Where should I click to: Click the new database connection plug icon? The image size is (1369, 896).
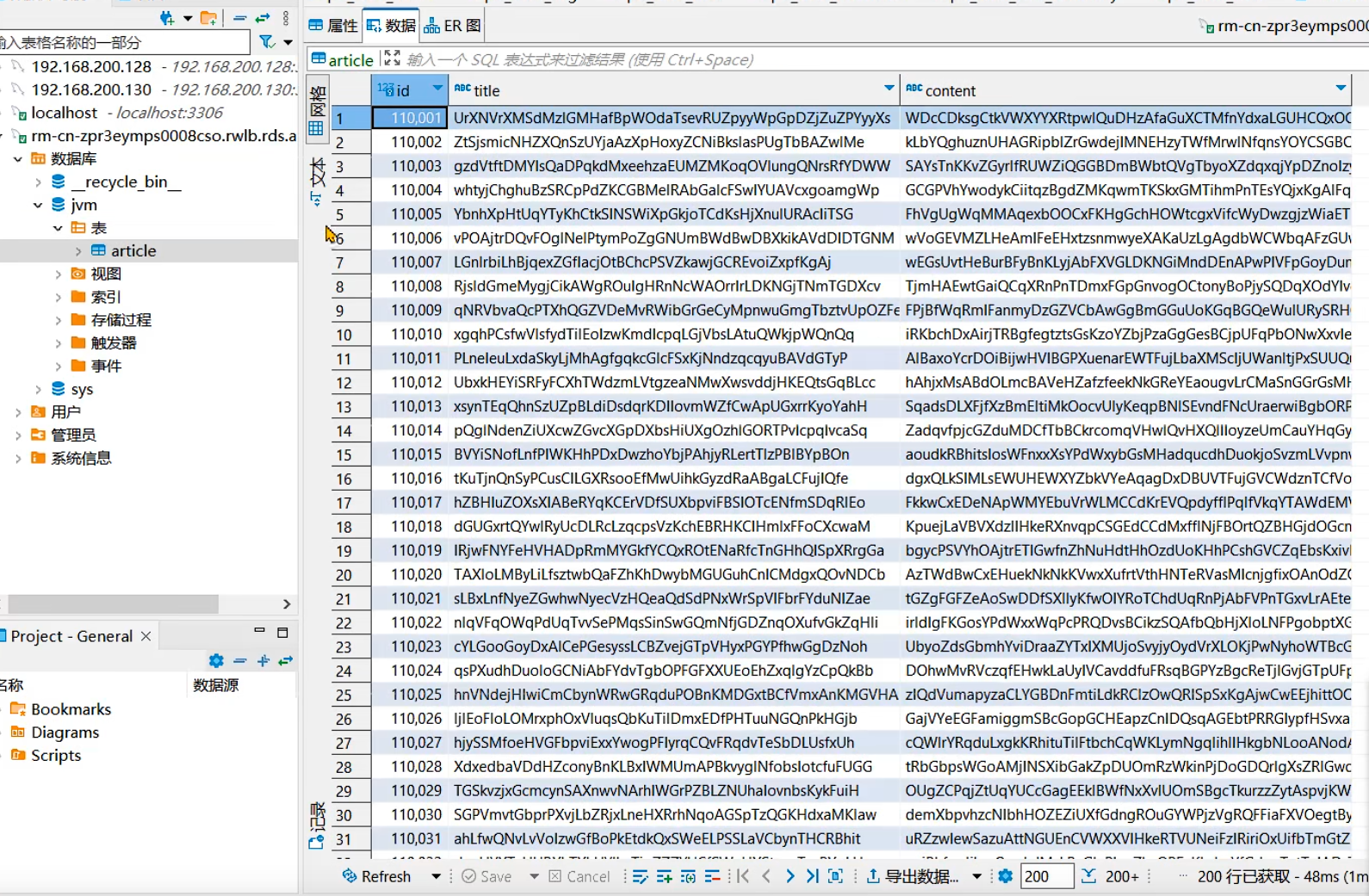pos(167,17)
